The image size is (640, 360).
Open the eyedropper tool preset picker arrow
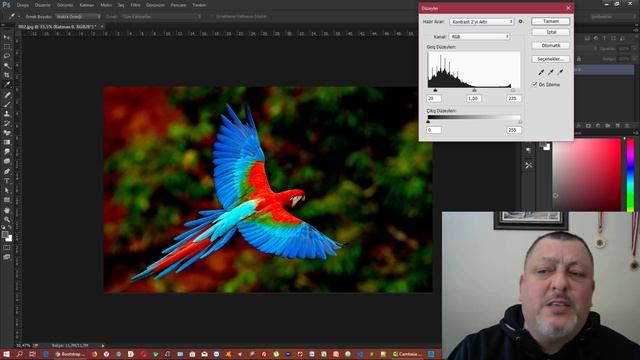[x=19, y=17]
